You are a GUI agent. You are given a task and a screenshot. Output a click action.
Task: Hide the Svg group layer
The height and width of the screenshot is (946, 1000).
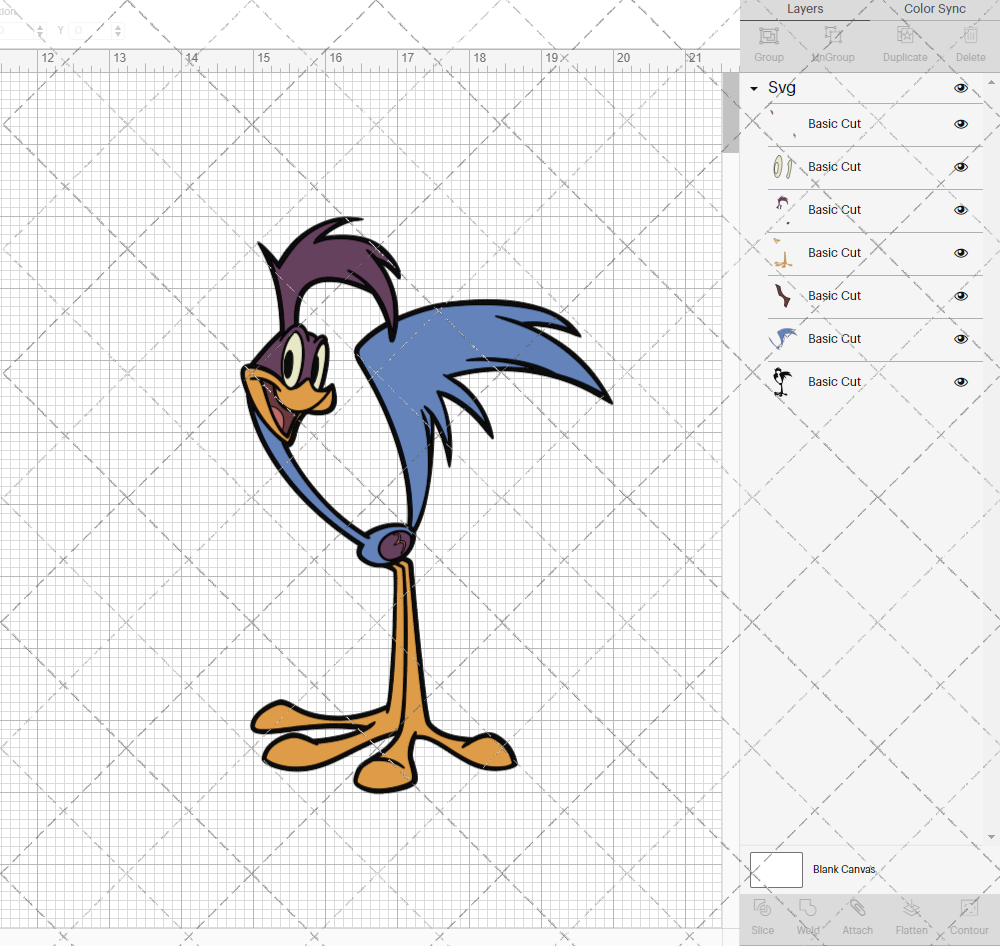coord(960,88)
